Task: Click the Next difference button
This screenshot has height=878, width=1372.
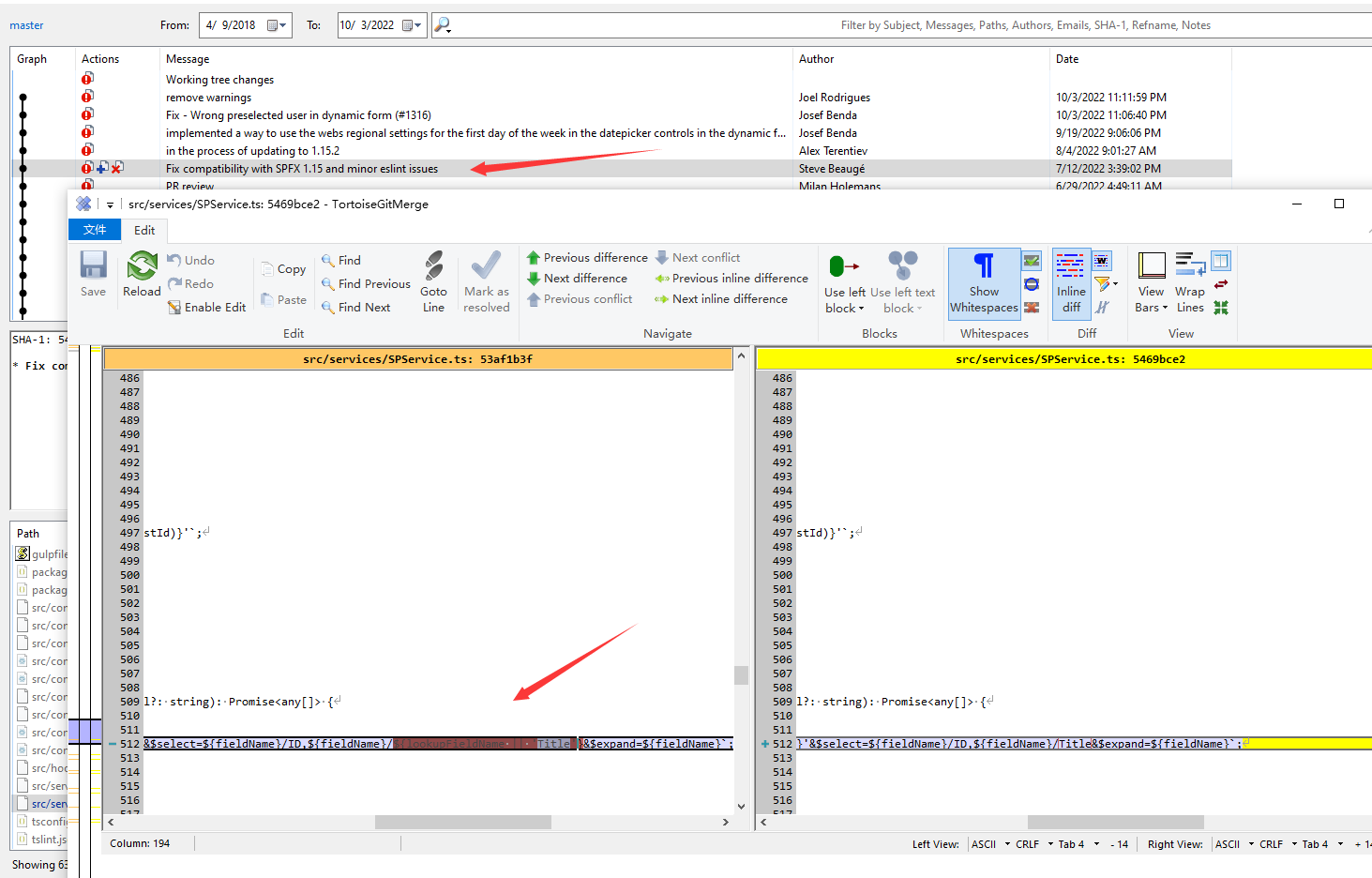Action: 582,278
